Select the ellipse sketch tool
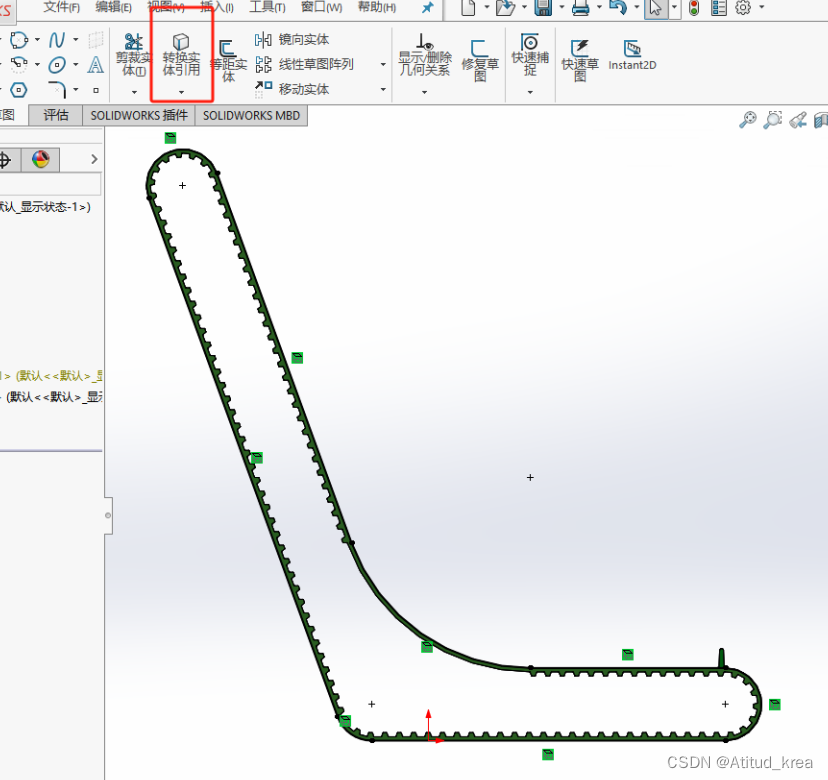This screenshot has height=780, width=828. (x=57, y=64)
